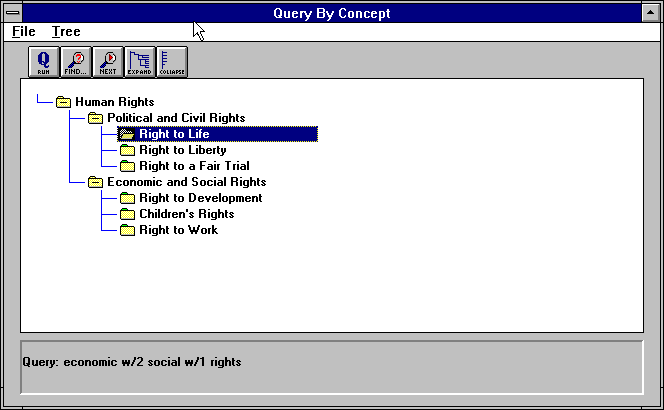Click the Children's Rights folder icon
This screenshot has height=410, width=664.
coord(127,214)
